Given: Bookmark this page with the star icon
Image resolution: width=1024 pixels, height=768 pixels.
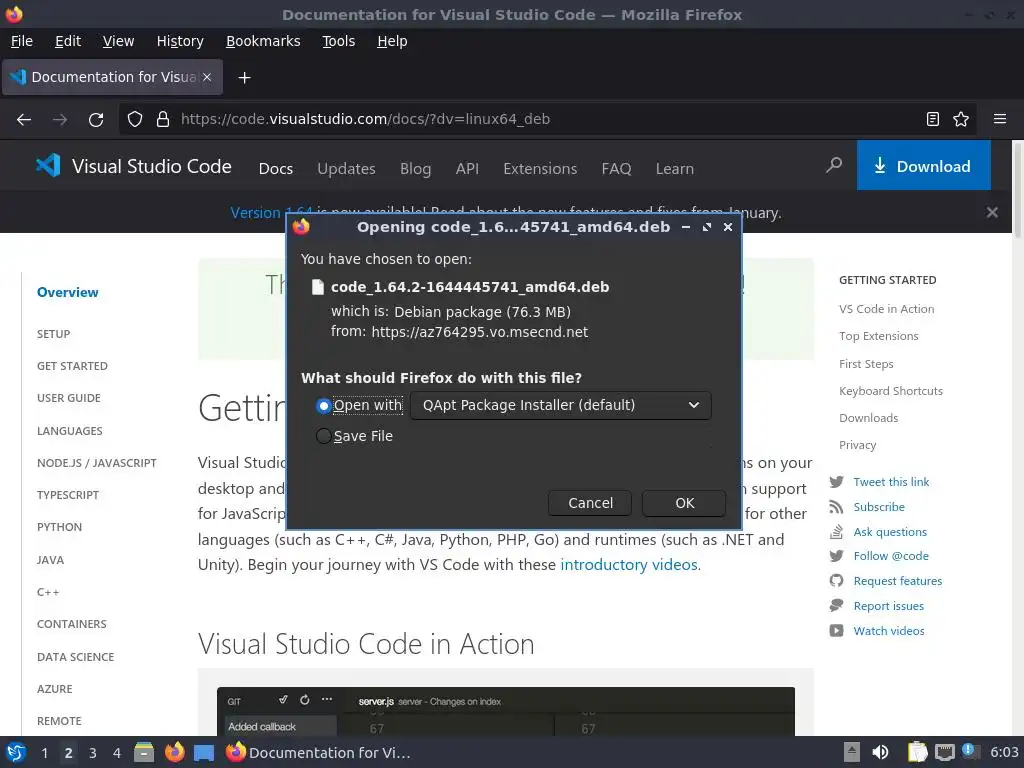Looking at the screenshot, I should click(961, 119).
